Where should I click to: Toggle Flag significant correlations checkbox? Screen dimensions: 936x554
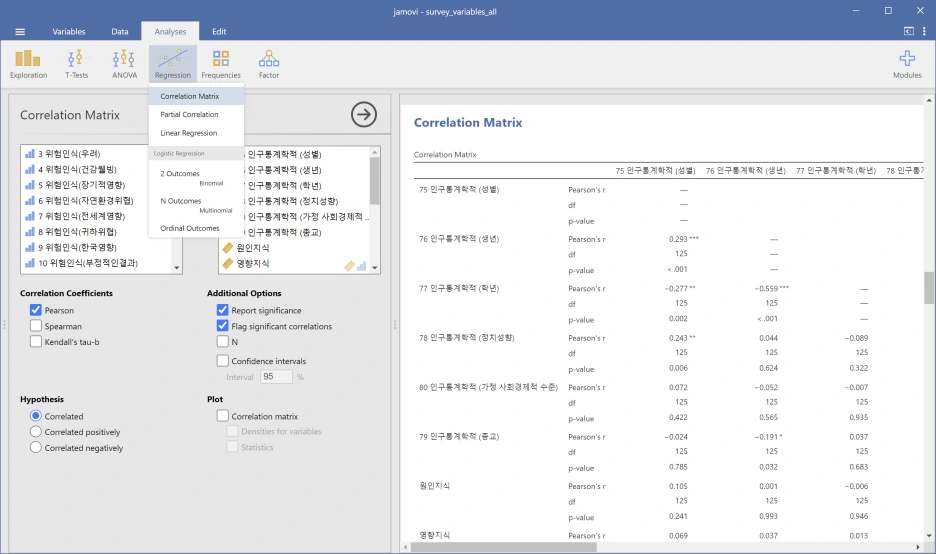(x=223, y=325)
